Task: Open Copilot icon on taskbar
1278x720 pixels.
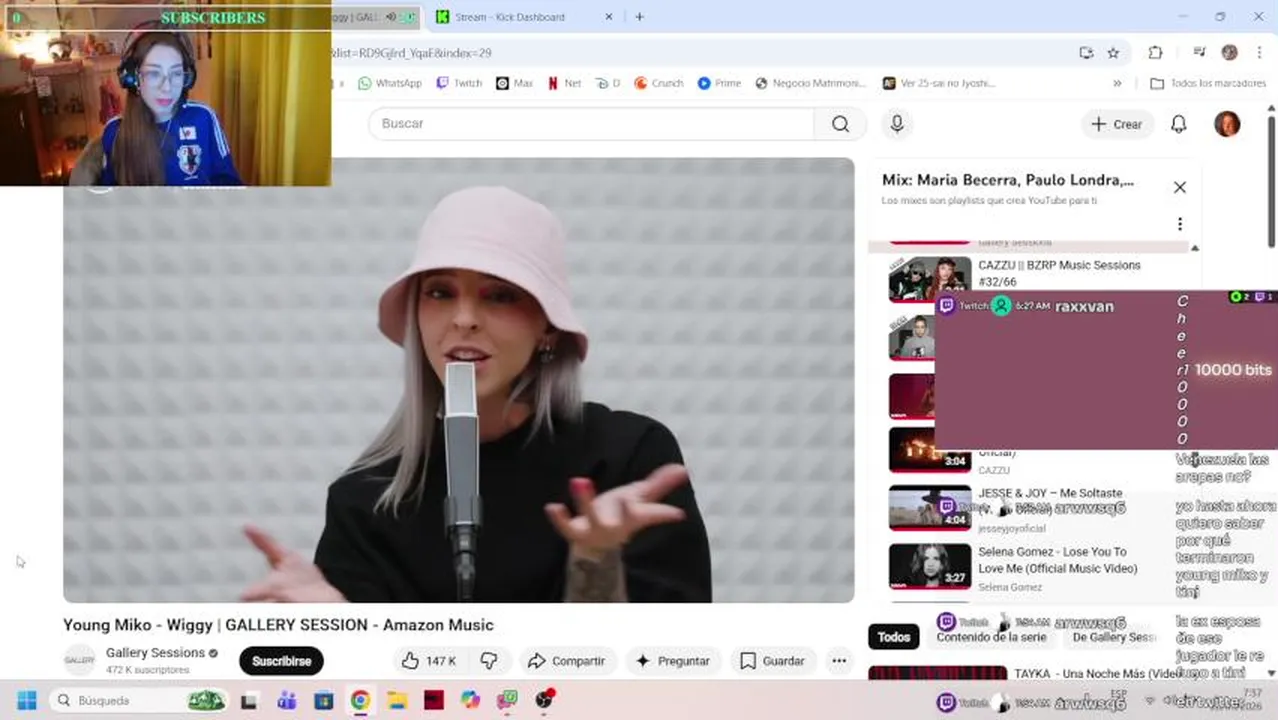Action: coord(470,700)
